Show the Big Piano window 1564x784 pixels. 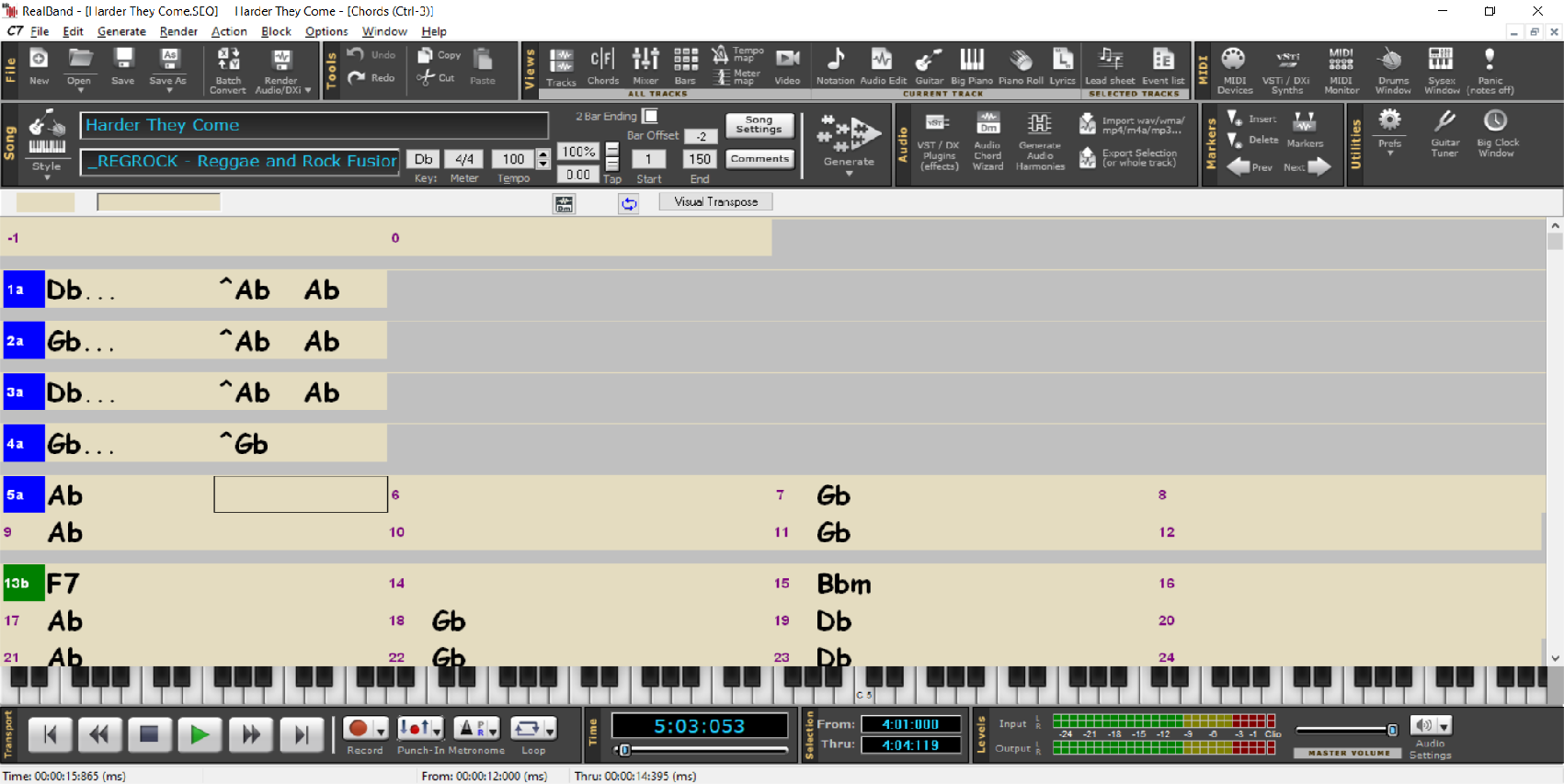pyautogui.click(x=971, y=66)
